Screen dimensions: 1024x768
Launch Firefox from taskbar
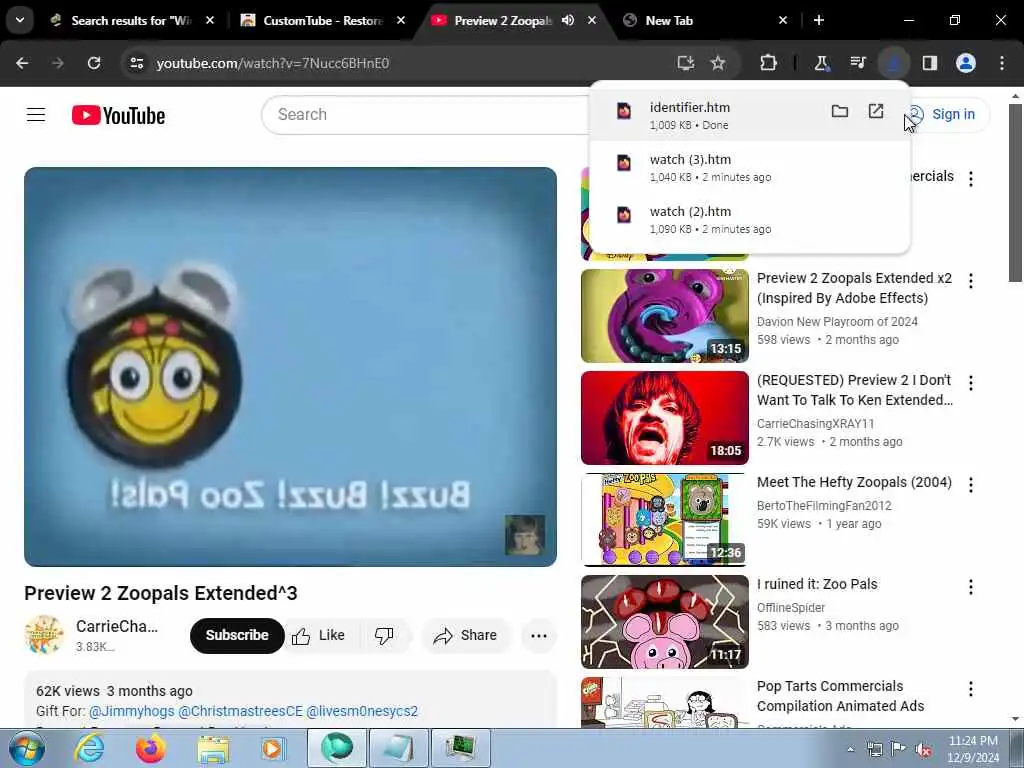[x=150, y=748]
